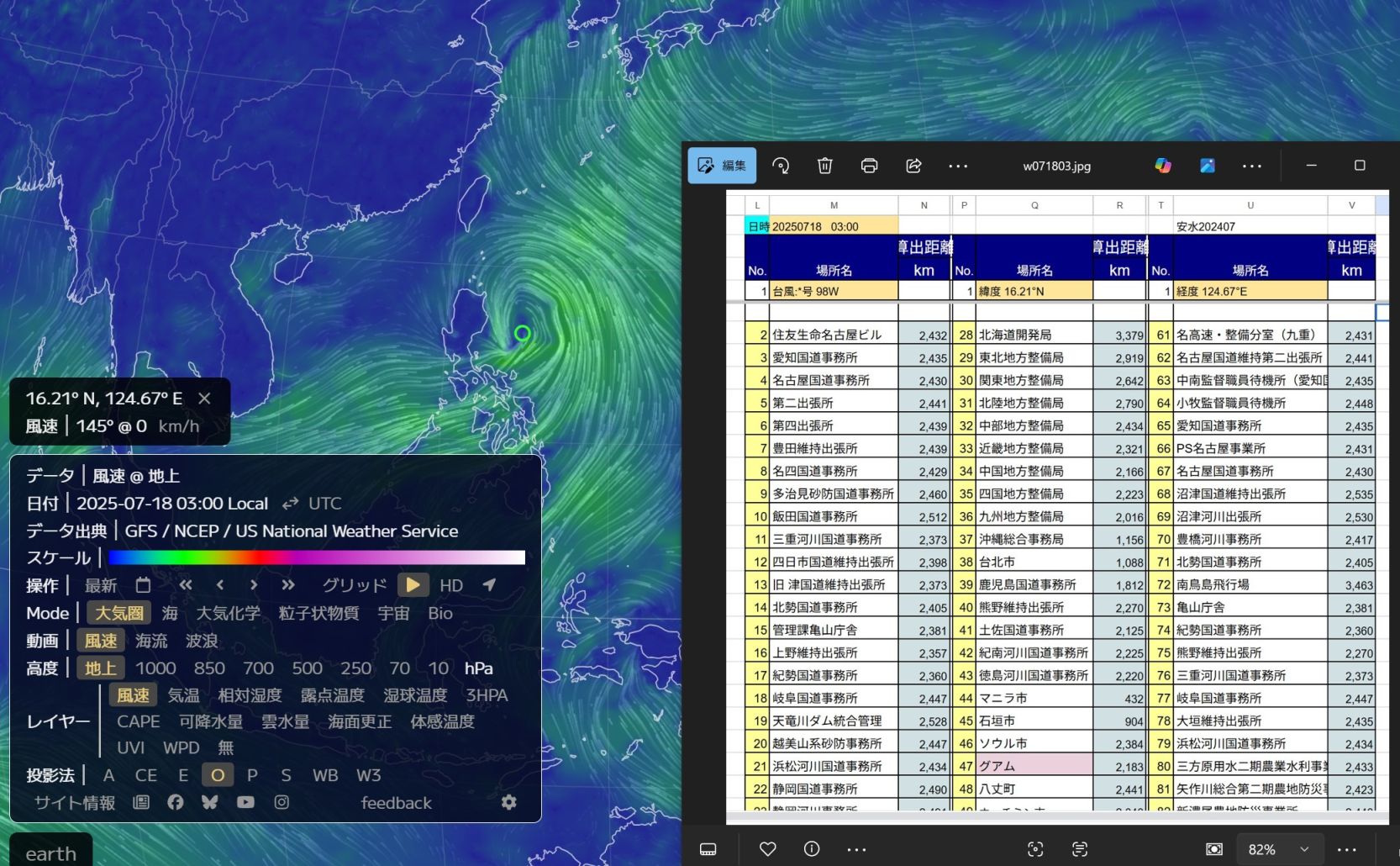Viewport: 1400px width, 866px height.
Task: Switch to the 海 (ocean) mode
Action: [x=170, y=613]
